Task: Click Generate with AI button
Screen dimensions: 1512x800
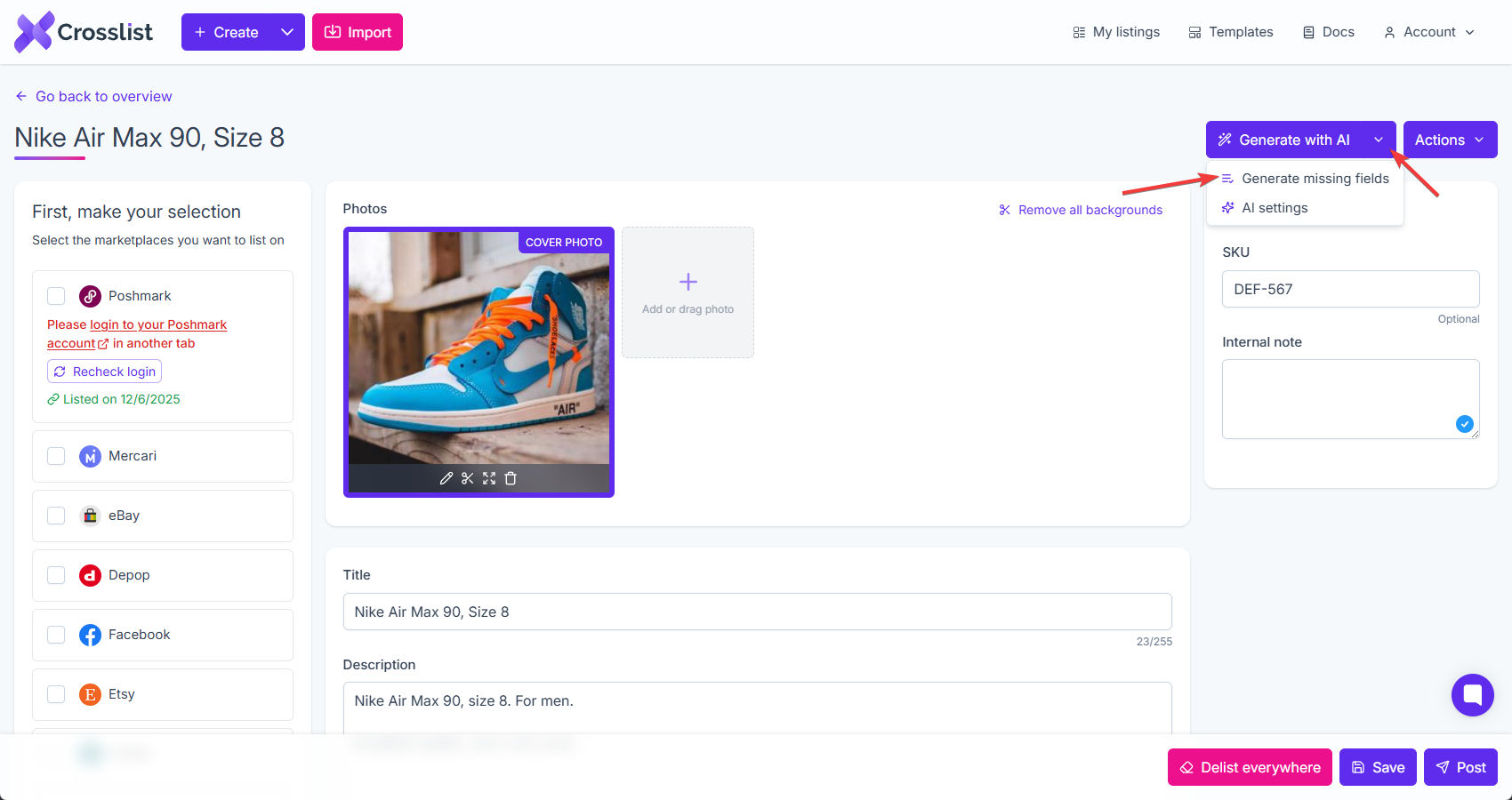Action: [1283, 140]
